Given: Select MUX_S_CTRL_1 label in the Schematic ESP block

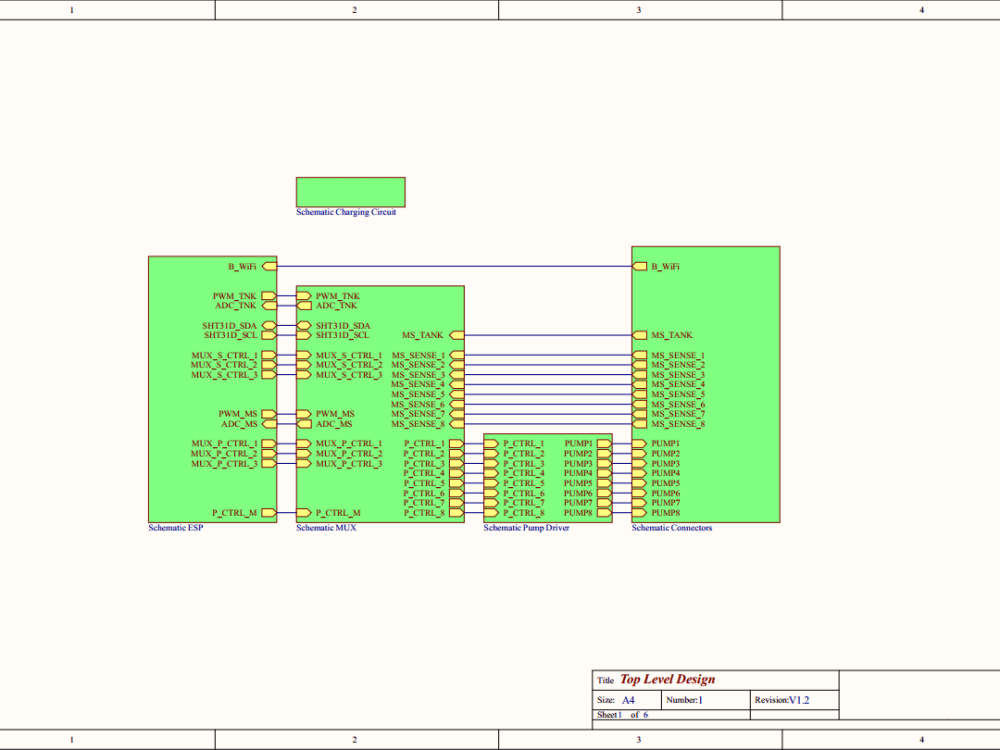Looking at the screenshot, I should click(x=224, y=355).
